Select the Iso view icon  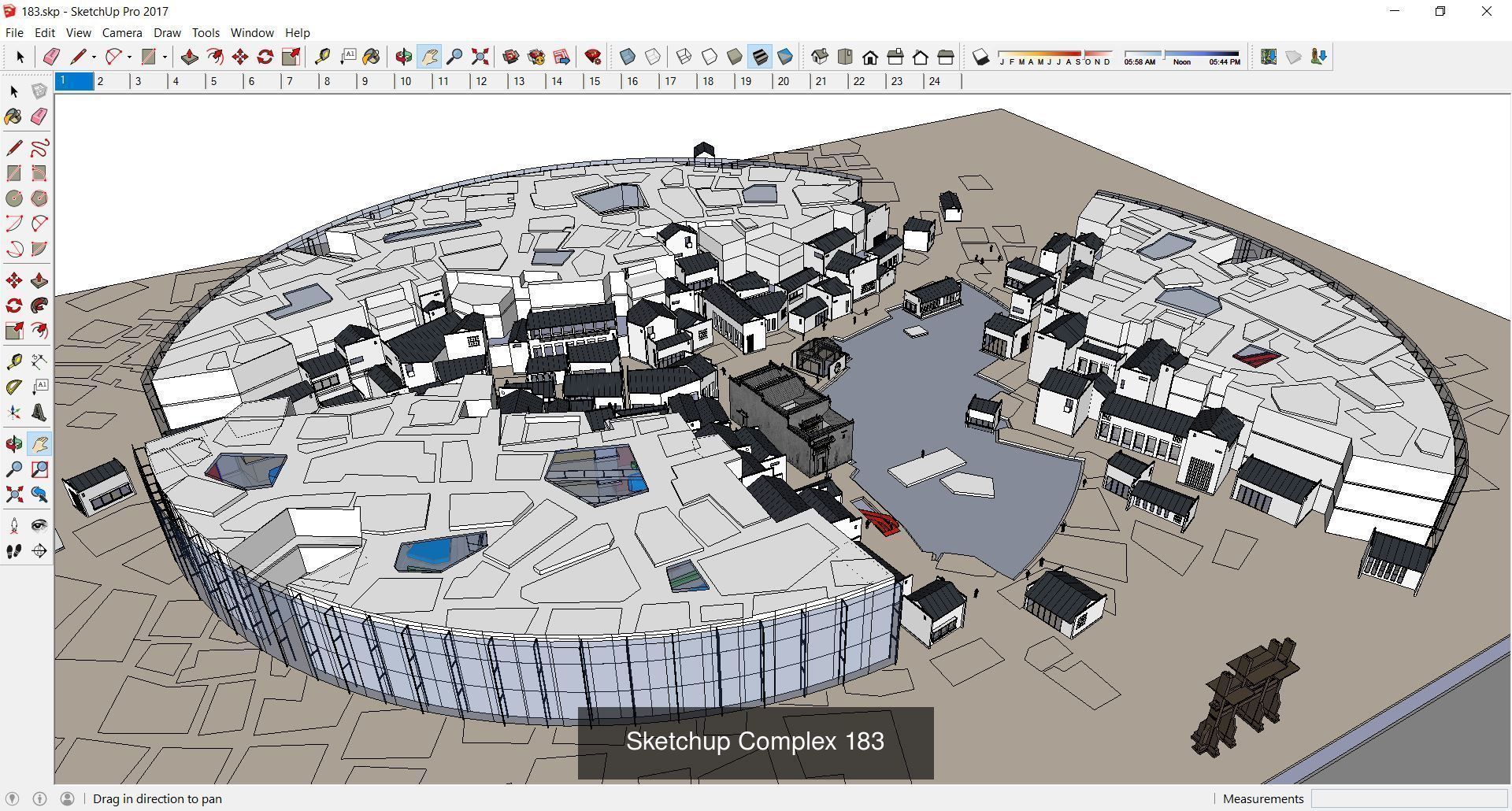(820, 57)
